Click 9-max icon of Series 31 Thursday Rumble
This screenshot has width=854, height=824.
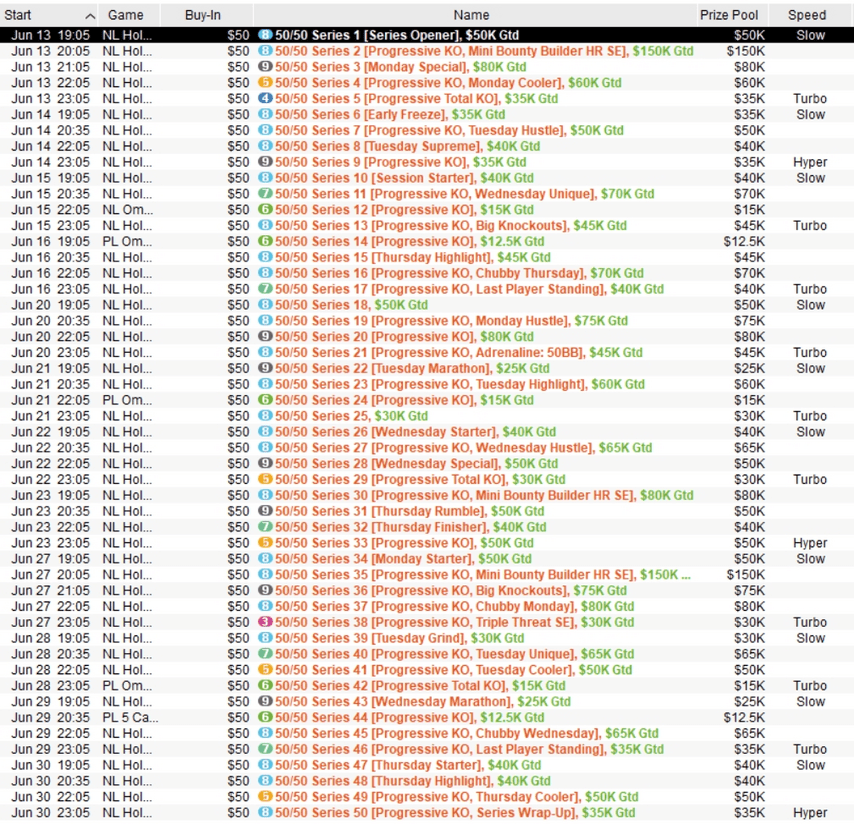(x=265, y=511)
